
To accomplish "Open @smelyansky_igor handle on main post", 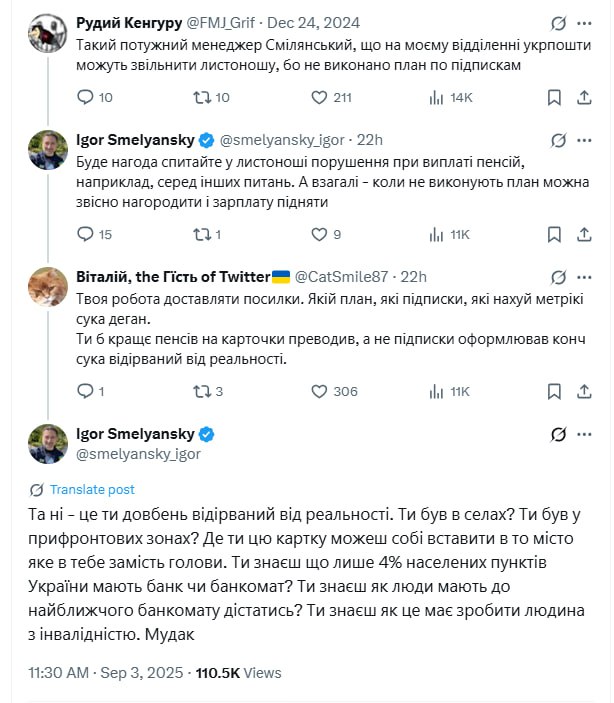I will tap(138, 453).
